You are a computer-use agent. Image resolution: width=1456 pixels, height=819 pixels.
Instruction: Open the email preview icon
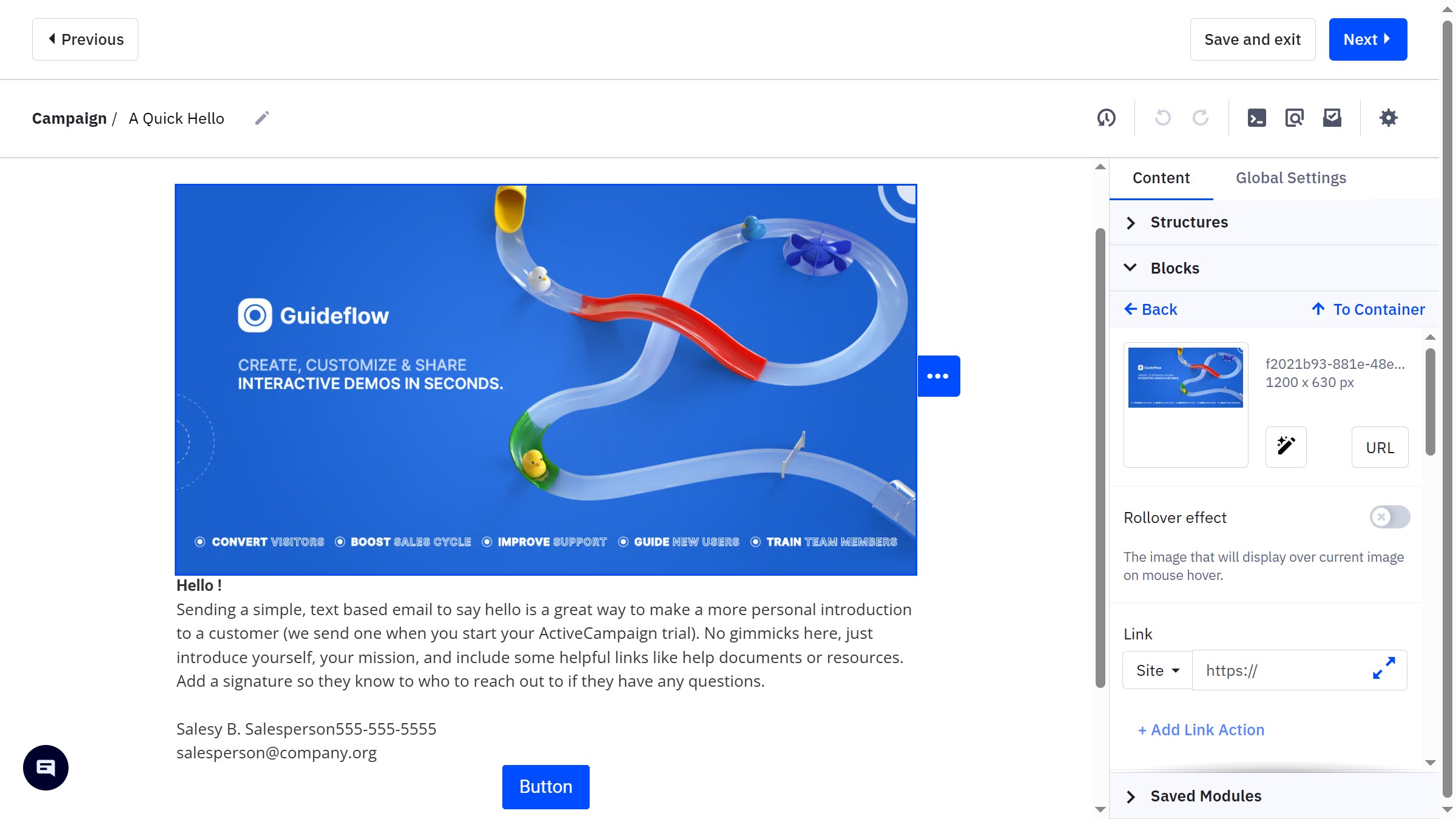pyautogui.click(x=1294, y=118)
